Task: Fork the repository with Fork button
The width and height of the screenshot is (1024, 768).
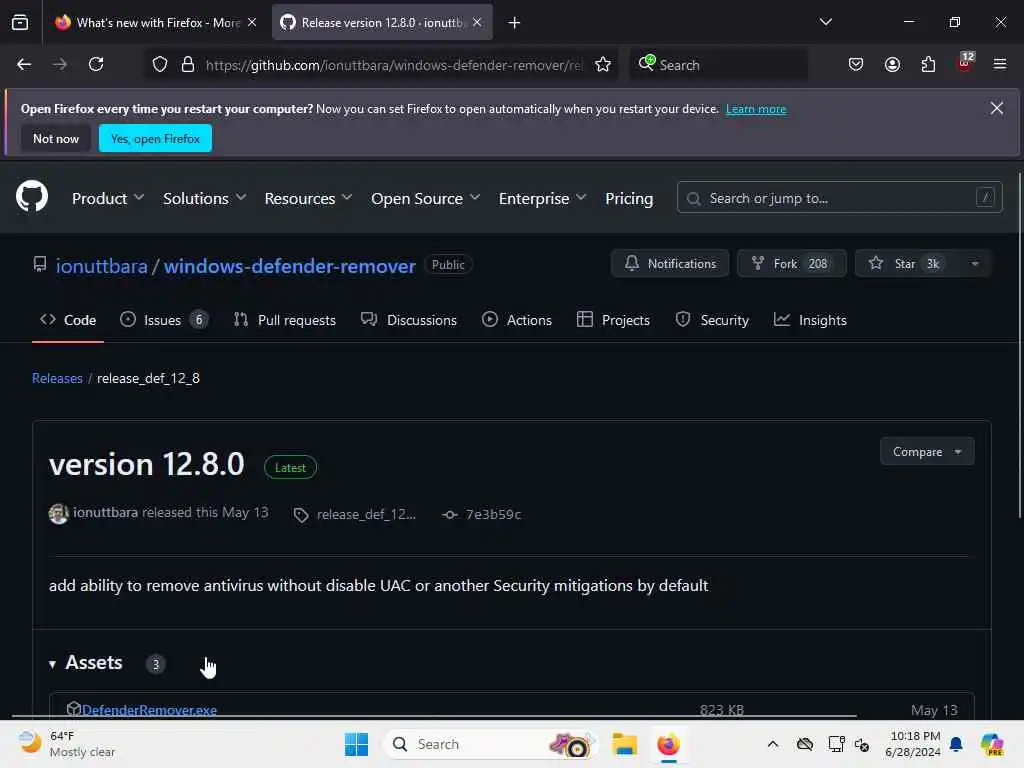Action: [x=792, y=264]
